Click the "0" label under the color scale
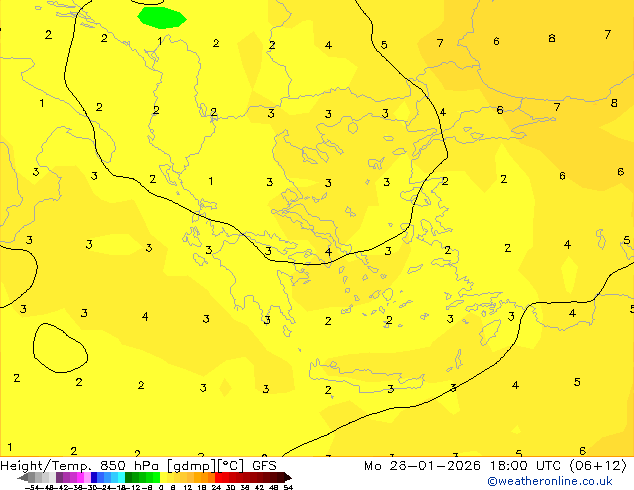The height and width of the screenshot is (490, 634). click(161, 487)
